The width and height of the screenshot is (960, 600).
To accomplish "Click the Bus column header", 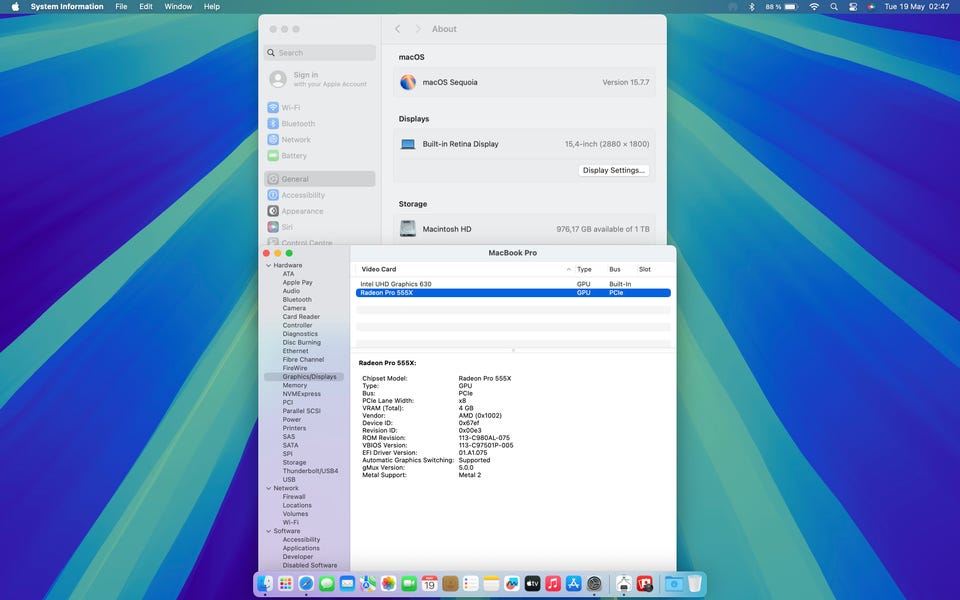I will tap(615, 269).
